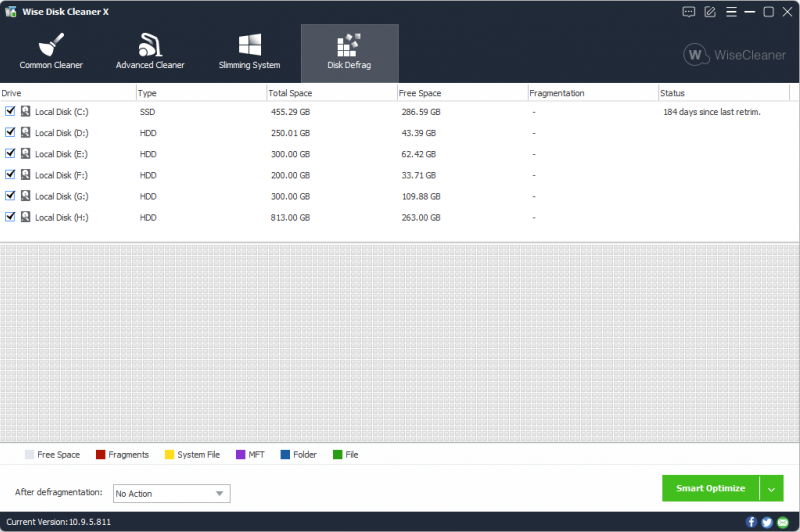Image resolution: width=800 pixels, height=532 pixels.
Task: Click the 813.00 GB total space value
Action: coord(290,217)
